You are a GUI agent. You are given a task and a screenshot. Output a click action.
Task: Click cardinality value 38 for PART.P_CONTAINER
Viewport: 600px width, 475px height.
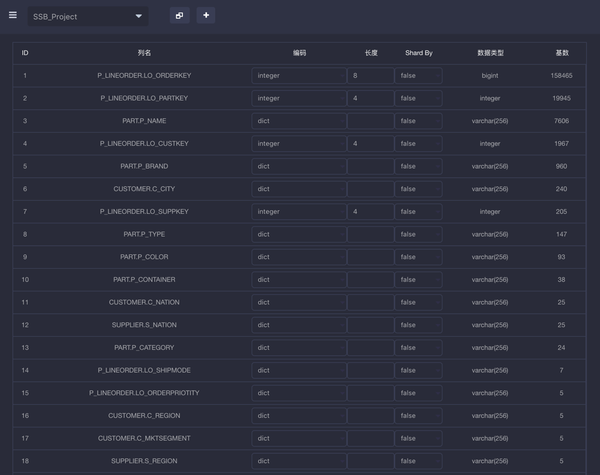tap(561, 280)
